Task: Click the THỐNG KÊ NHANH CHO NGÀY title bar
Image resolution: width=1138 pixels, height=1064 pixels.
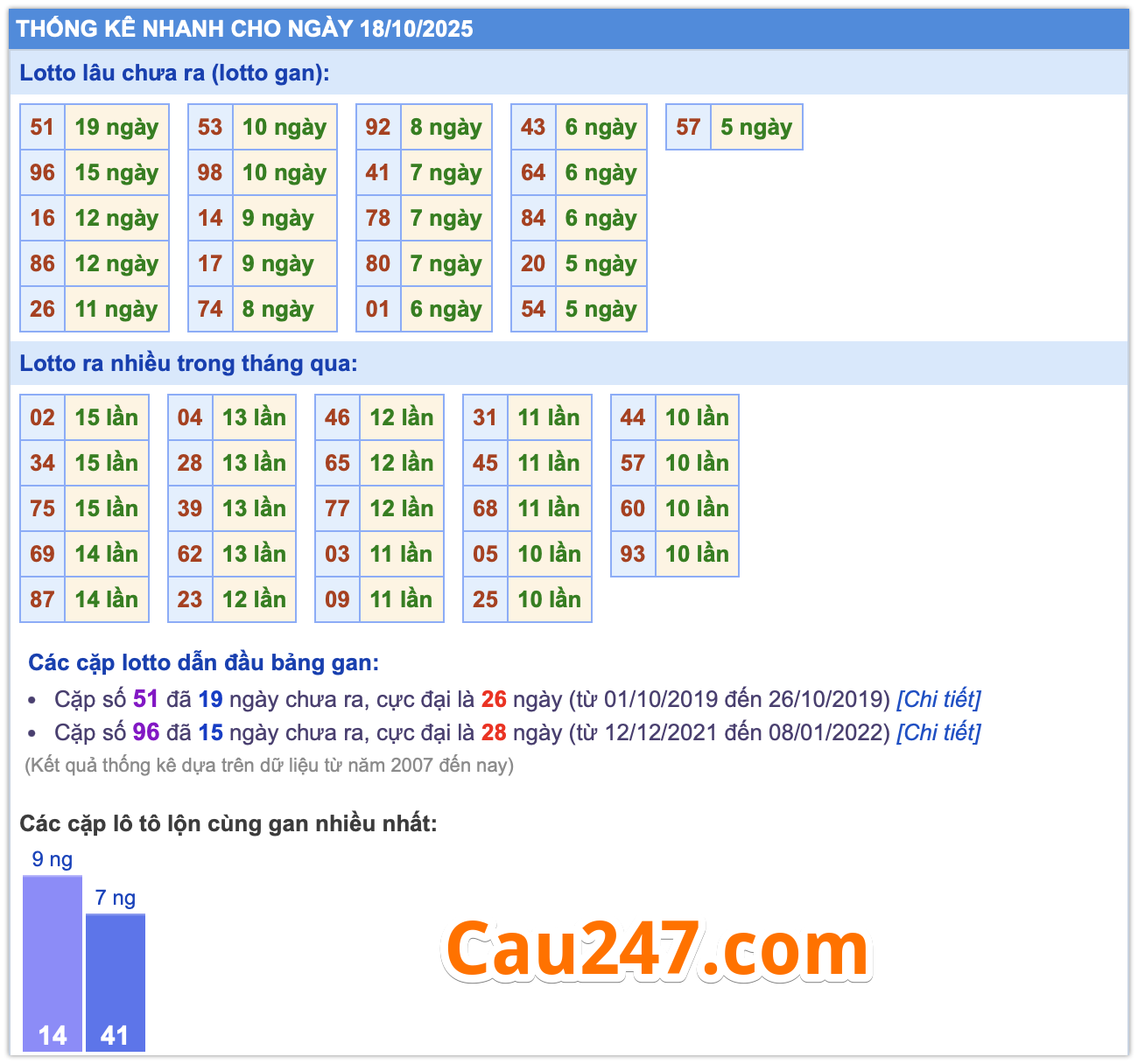Action: coord(245,29)
